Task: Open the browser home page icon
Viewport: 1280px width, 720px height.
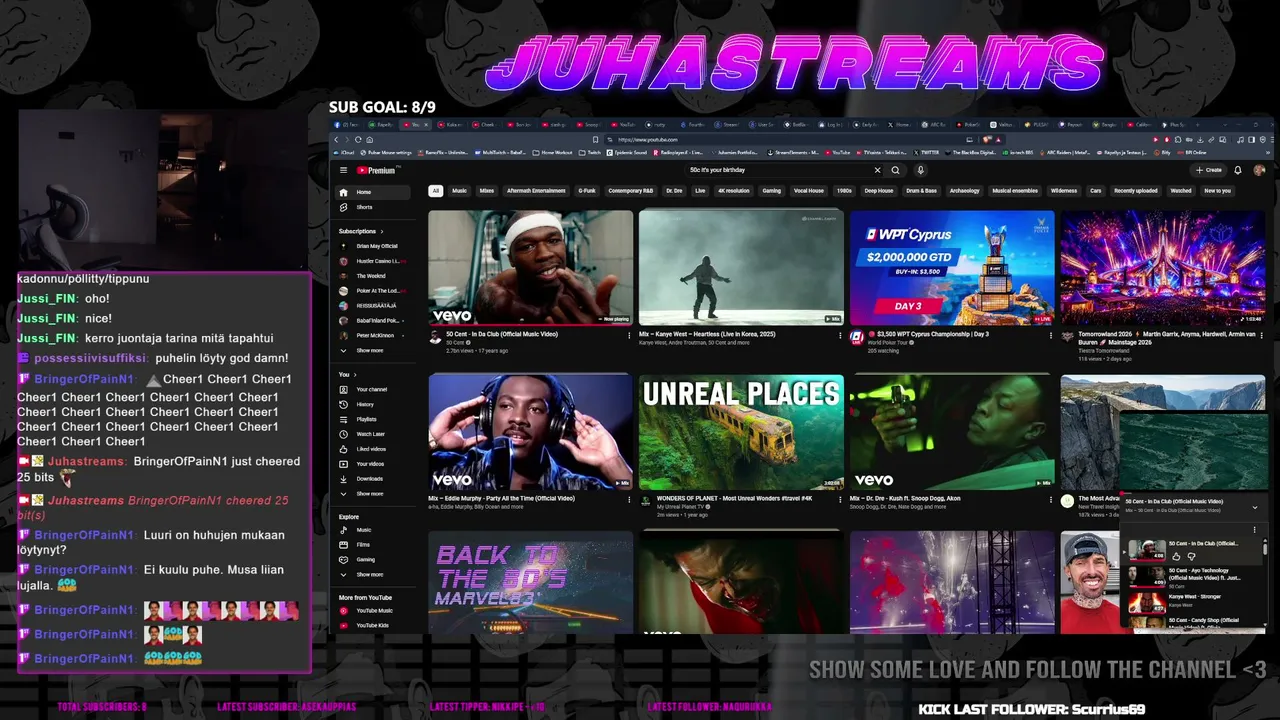Action: pyautogui.click(x=371, y=139)
